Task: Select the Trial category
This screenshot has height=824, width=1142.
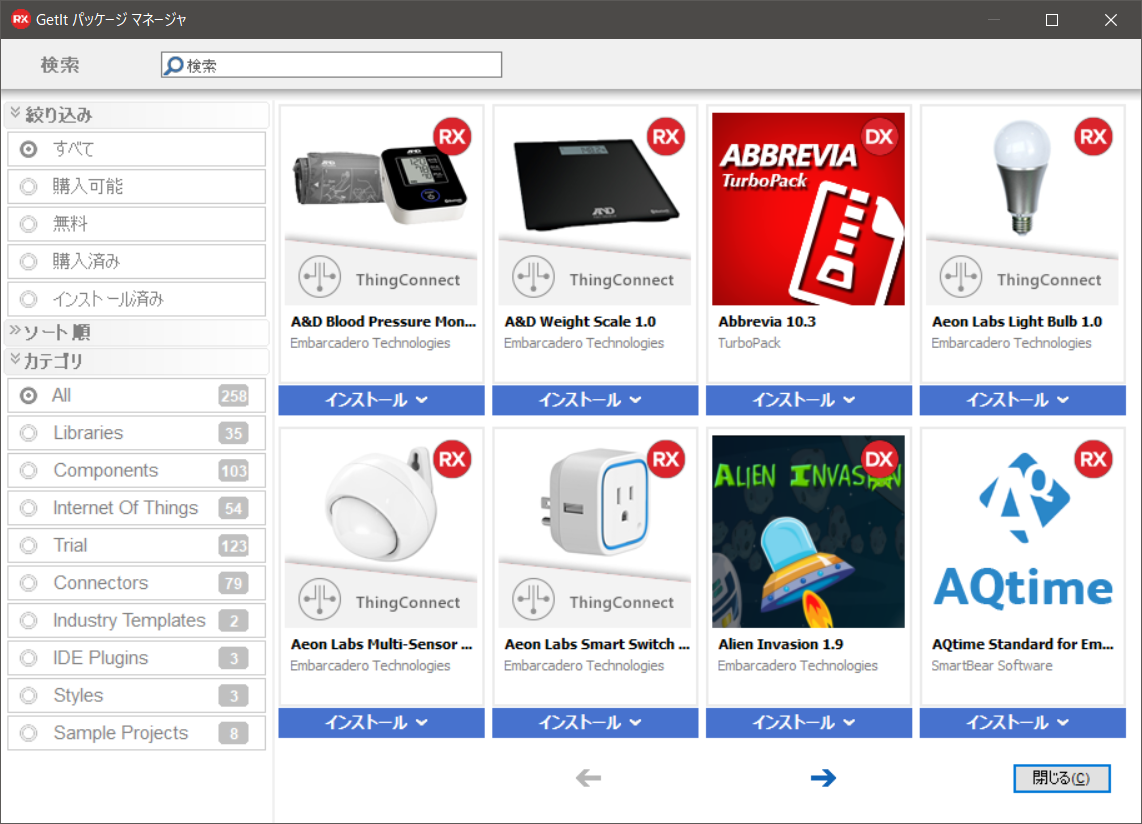Action: (136, 546)
